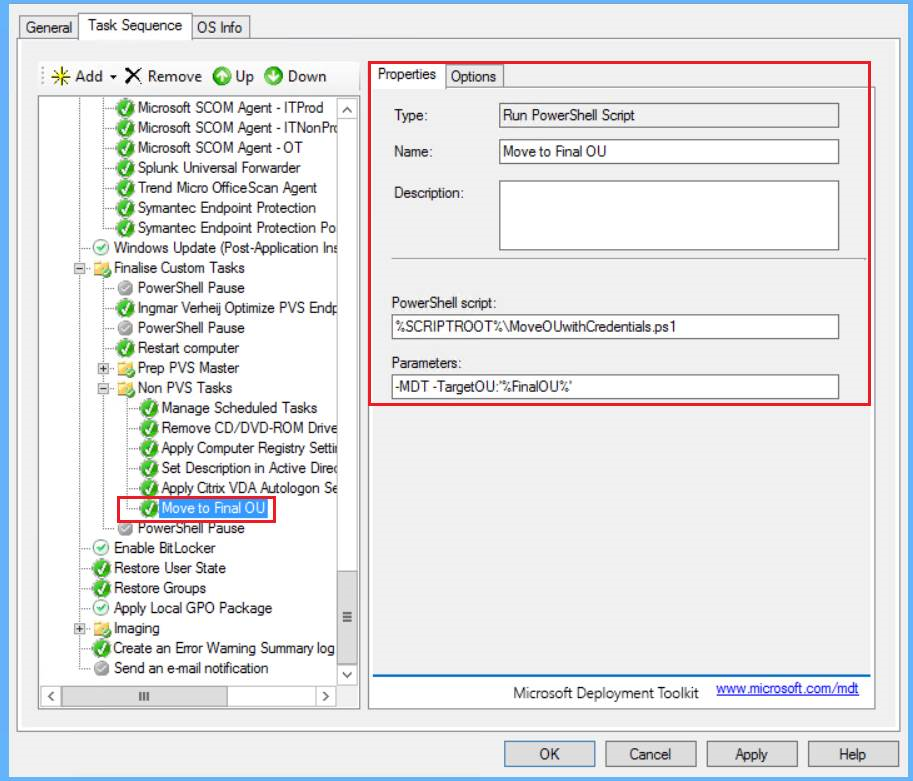Click check icon beside Enable BitLocker

pyautogui.click(x=101, y=548)
